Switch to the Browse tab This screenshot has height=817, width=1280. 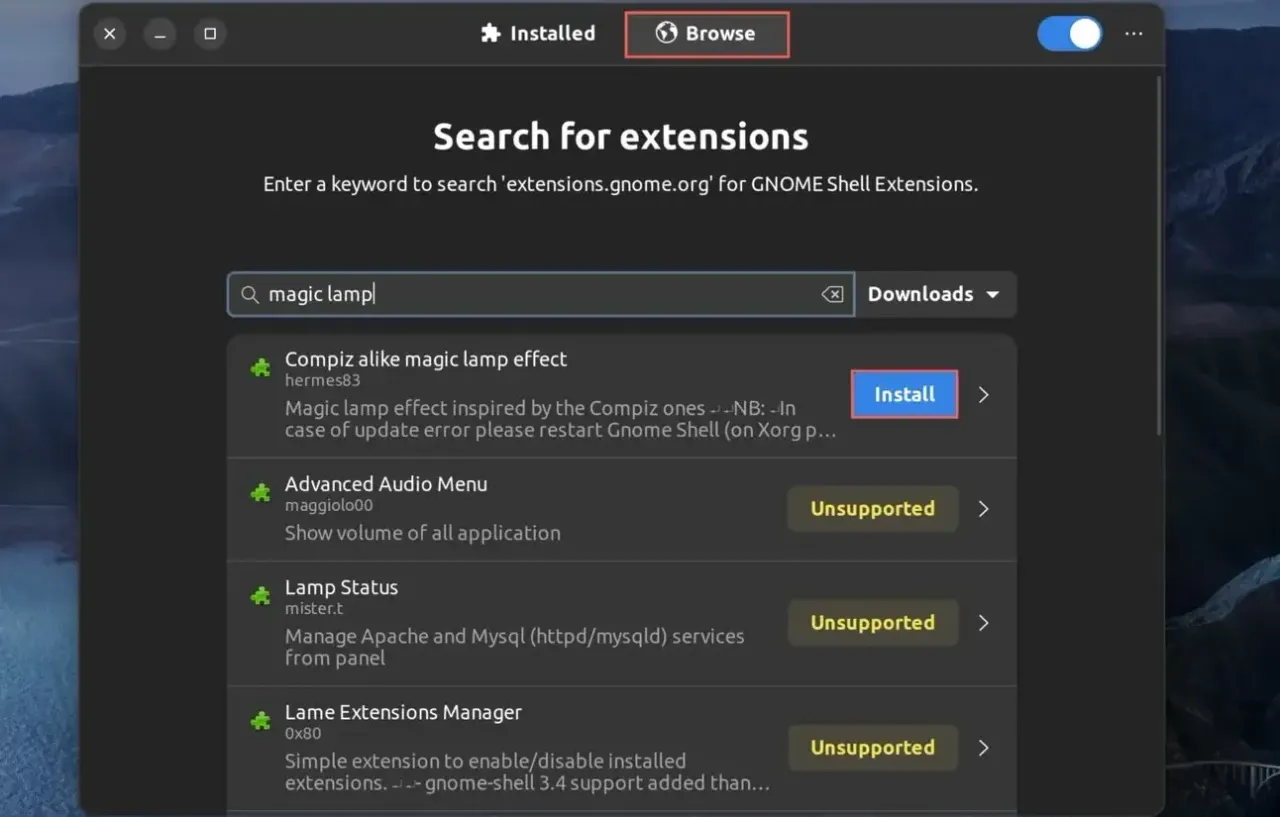tap(706, 33)
